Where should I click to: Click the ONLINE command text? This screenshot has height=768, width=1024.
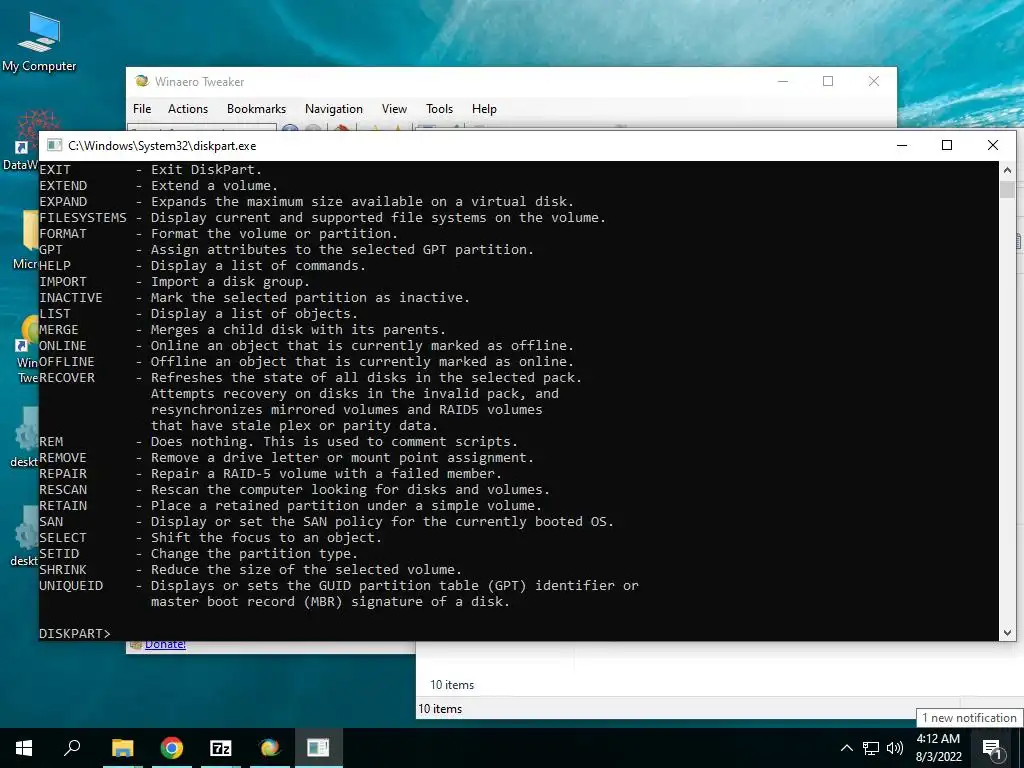pos(63,345)
